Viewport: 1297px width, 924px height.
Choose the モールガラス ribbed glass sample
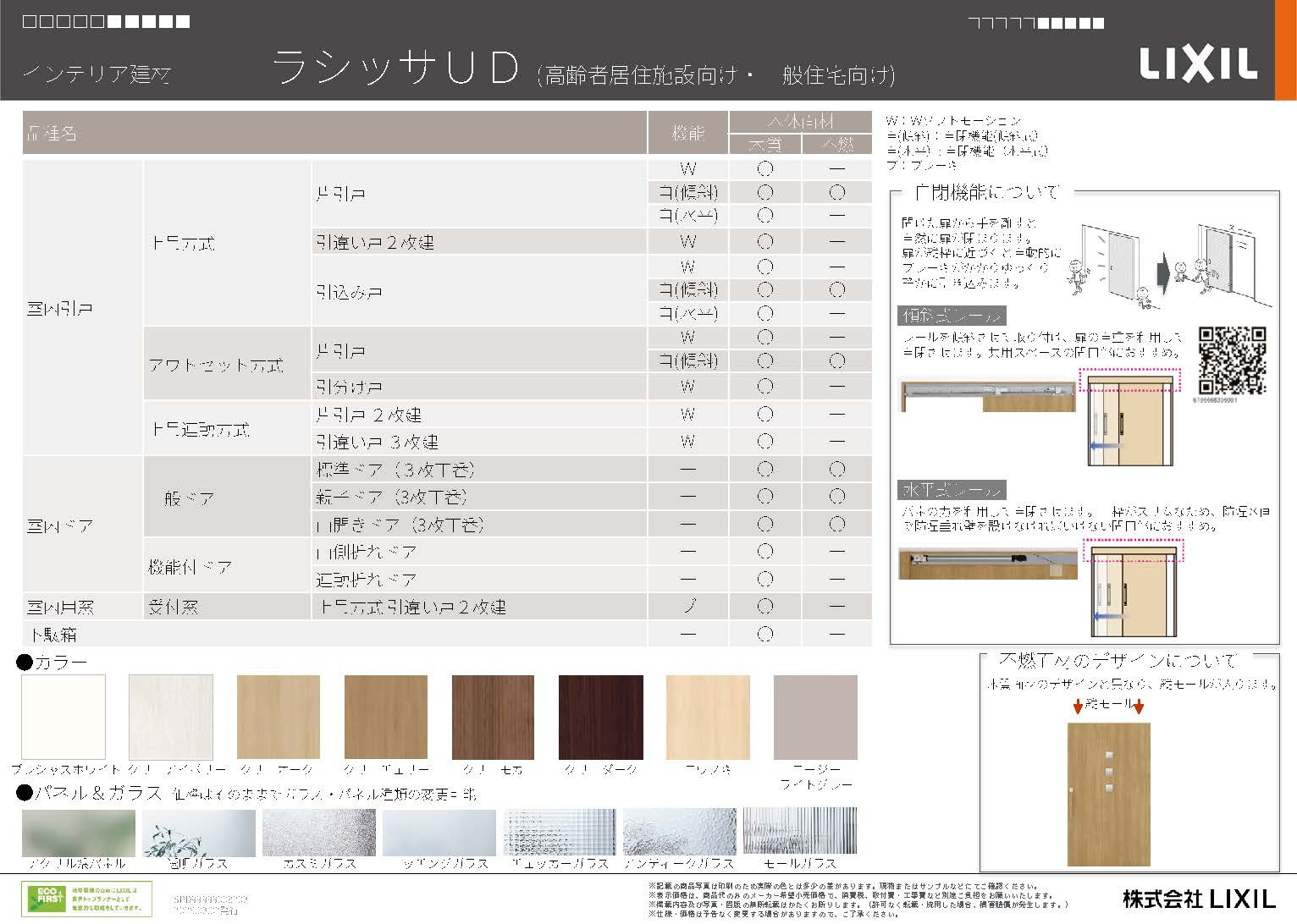(799, 832)
